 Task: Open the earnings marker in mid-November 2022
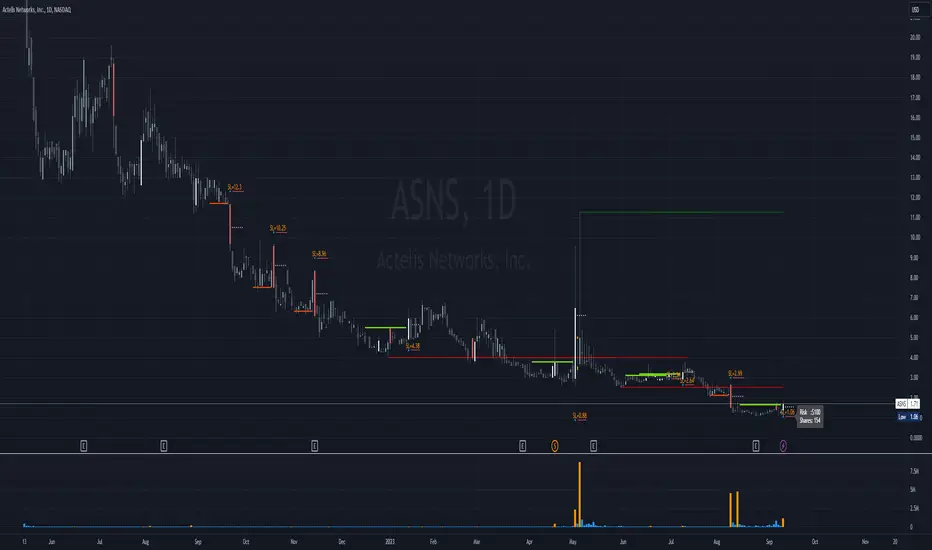(315, 445)
